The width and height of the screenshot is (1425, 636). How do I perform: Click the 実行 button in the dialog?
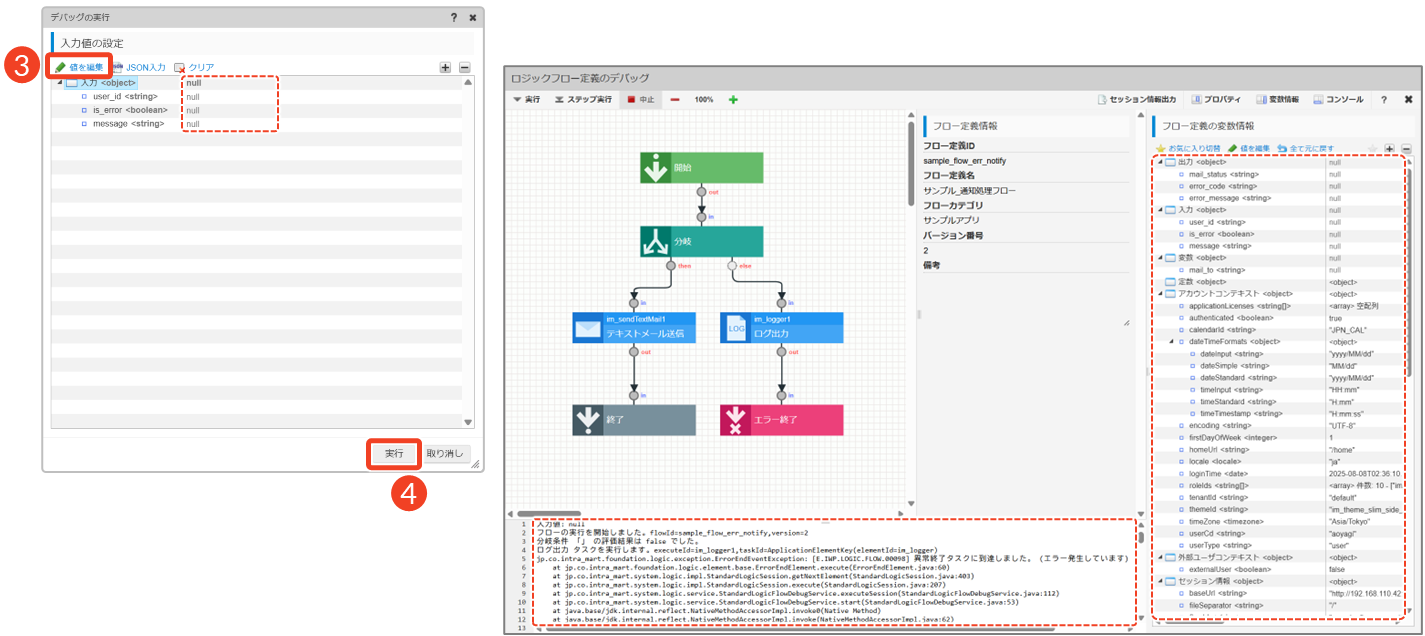(x=394, y=454)
